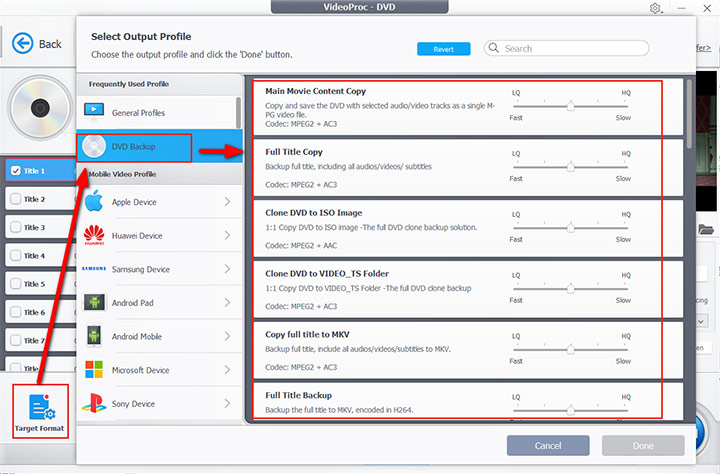This screenshot has width=720, height=474.
Task: Open the Target Format icon
Action: pos(40,407)
